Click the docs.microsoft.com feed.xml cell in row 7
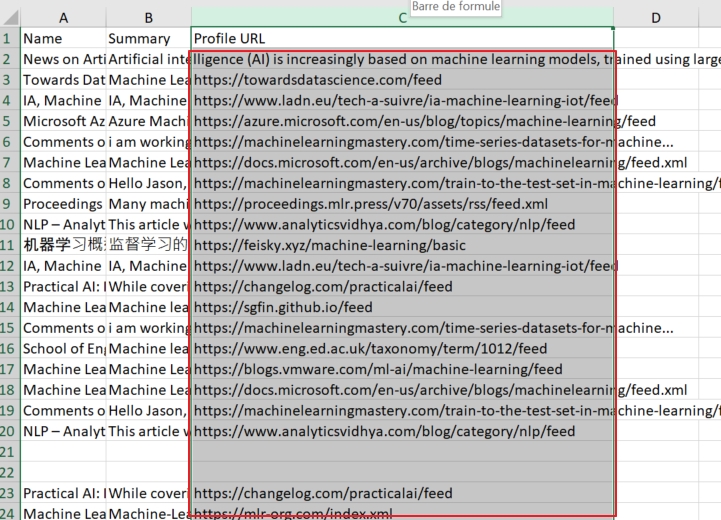 pos(402,162)
